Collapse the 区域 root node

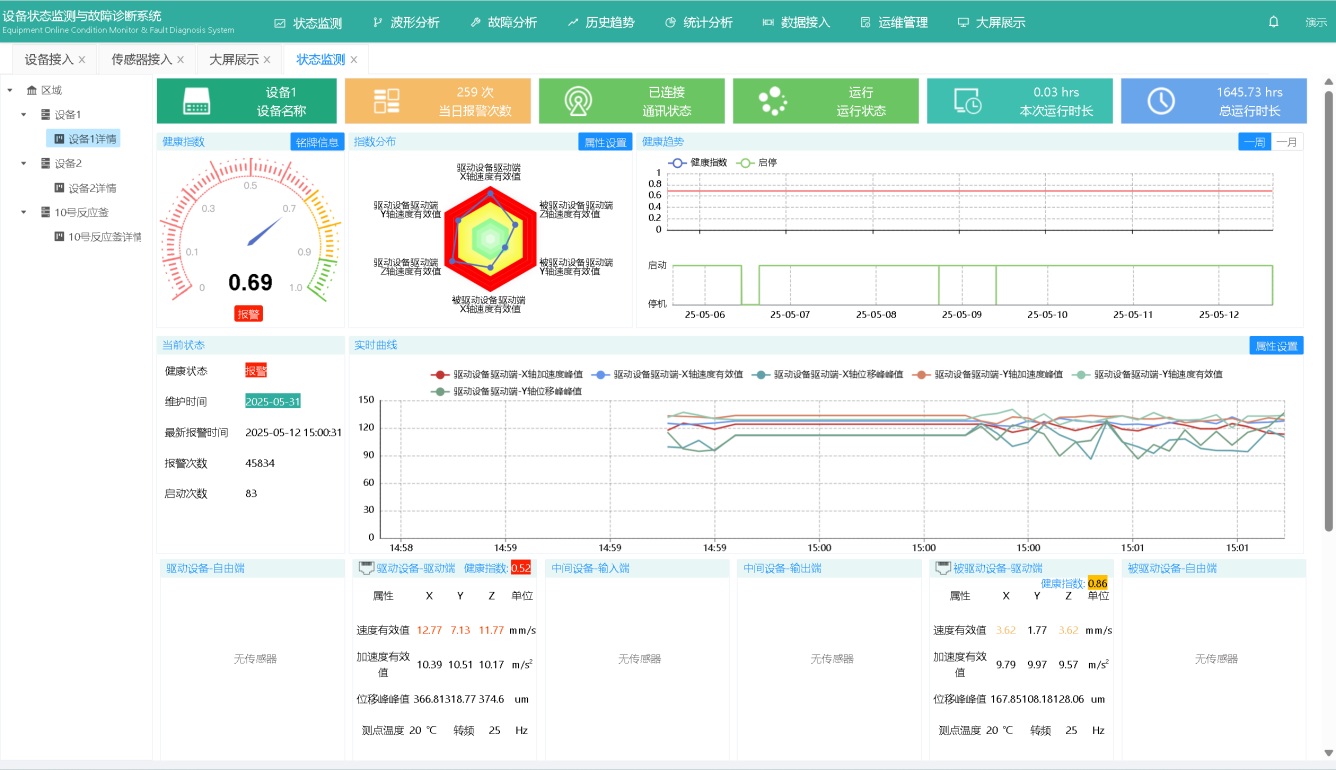coord(9,89)
